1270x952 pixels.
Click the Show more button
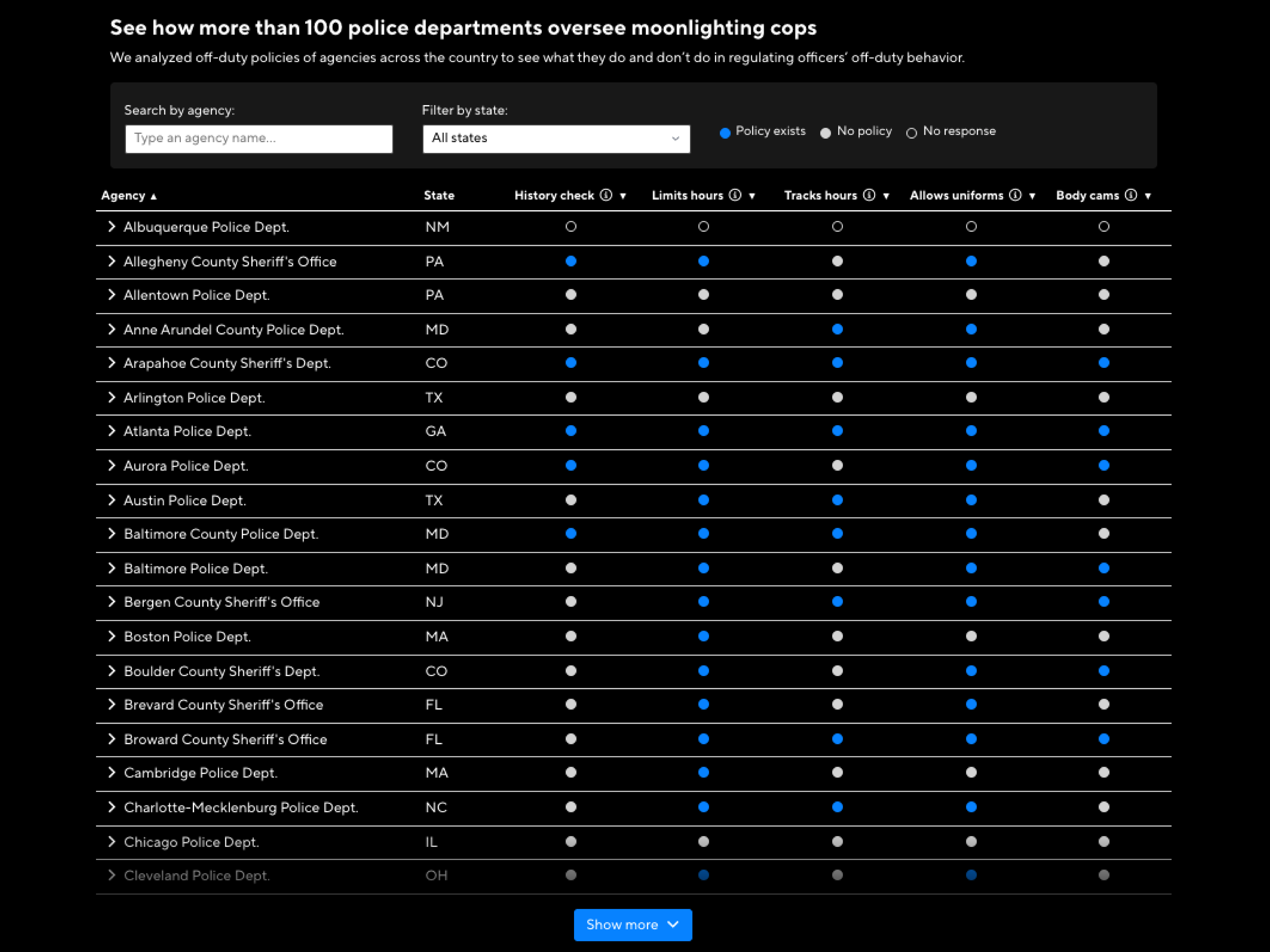pos(633,925)
